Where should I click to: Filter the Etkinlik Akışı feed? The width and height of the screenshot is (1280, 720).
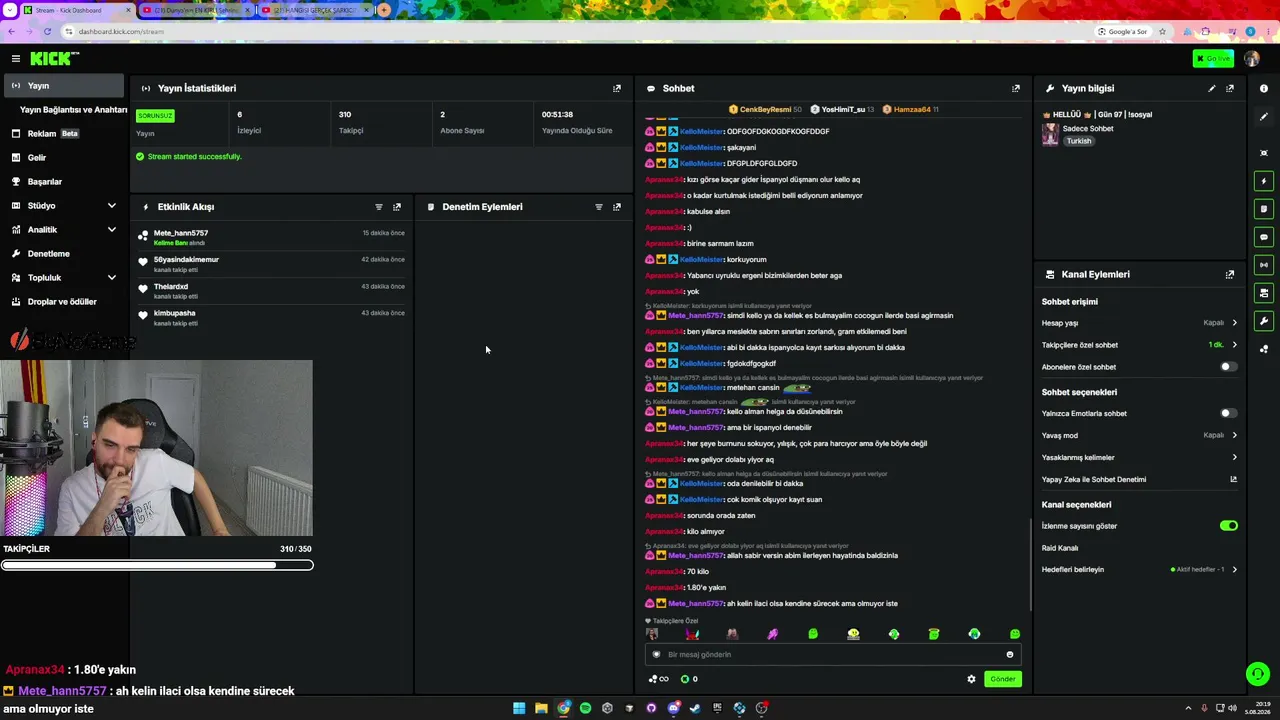tap(379, 207)
